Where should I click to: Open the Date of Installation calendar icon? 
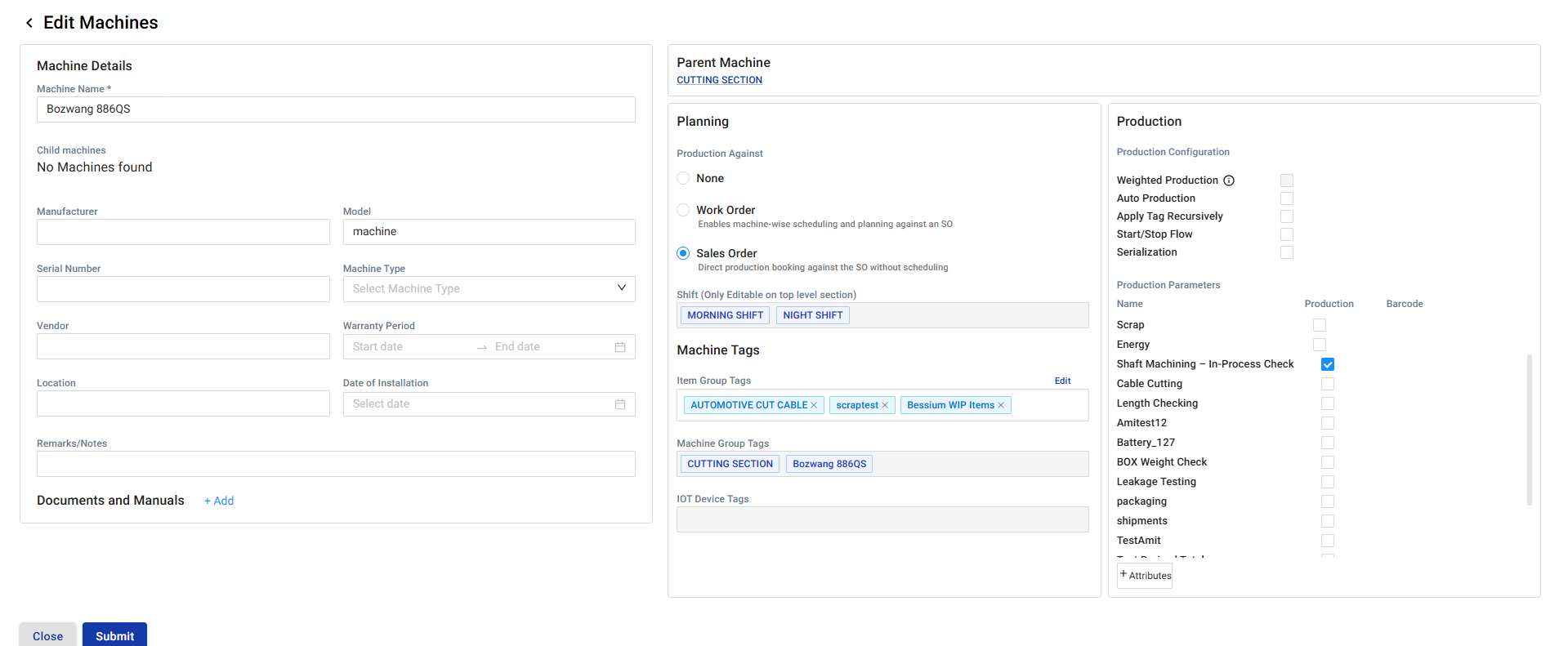[620, 404]
